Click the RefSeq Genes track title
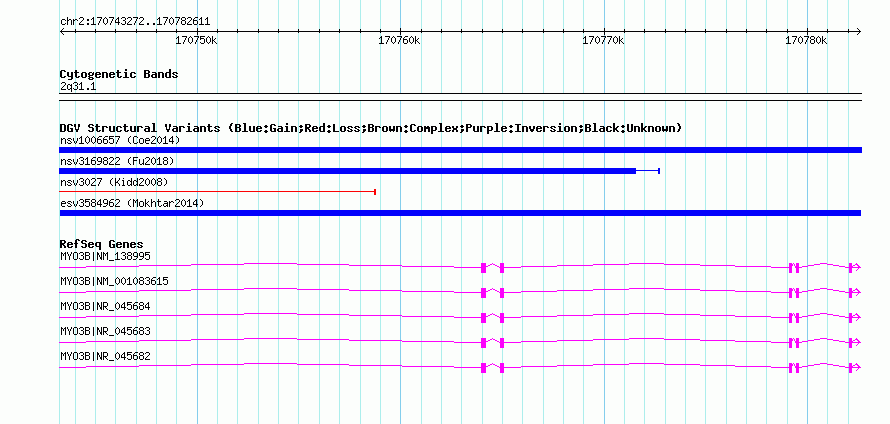Screen dimensions: 890x424 [102, 245]
